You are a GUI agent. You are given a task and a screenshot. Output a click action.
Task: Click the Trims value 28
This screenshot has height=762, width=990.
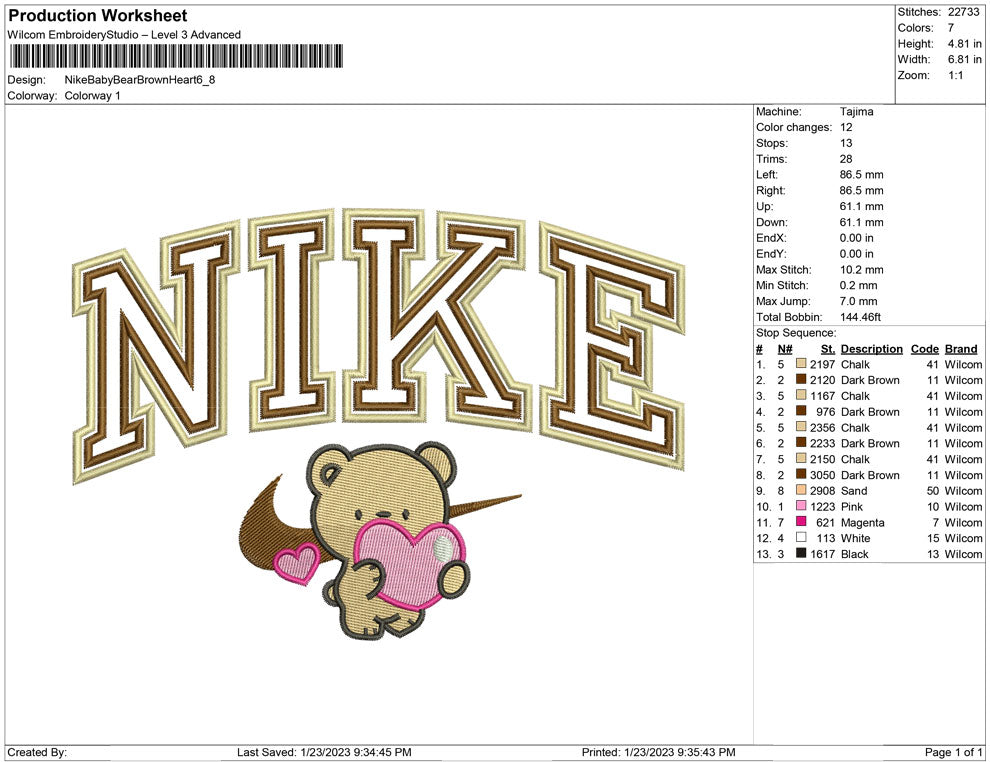[846, 159]
